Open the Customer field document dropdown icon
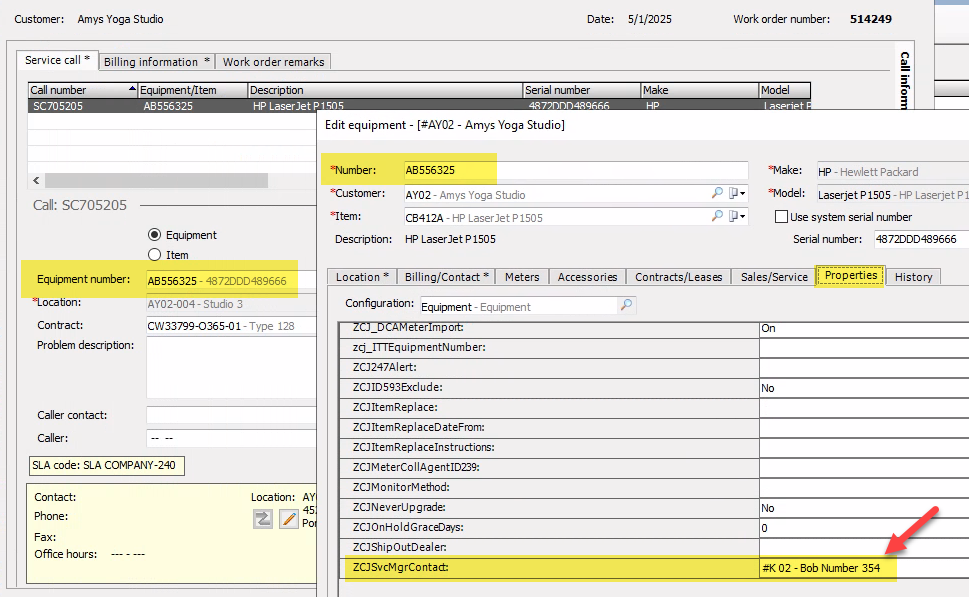Viewport: 969px width, 597px height. click(737, 193)
